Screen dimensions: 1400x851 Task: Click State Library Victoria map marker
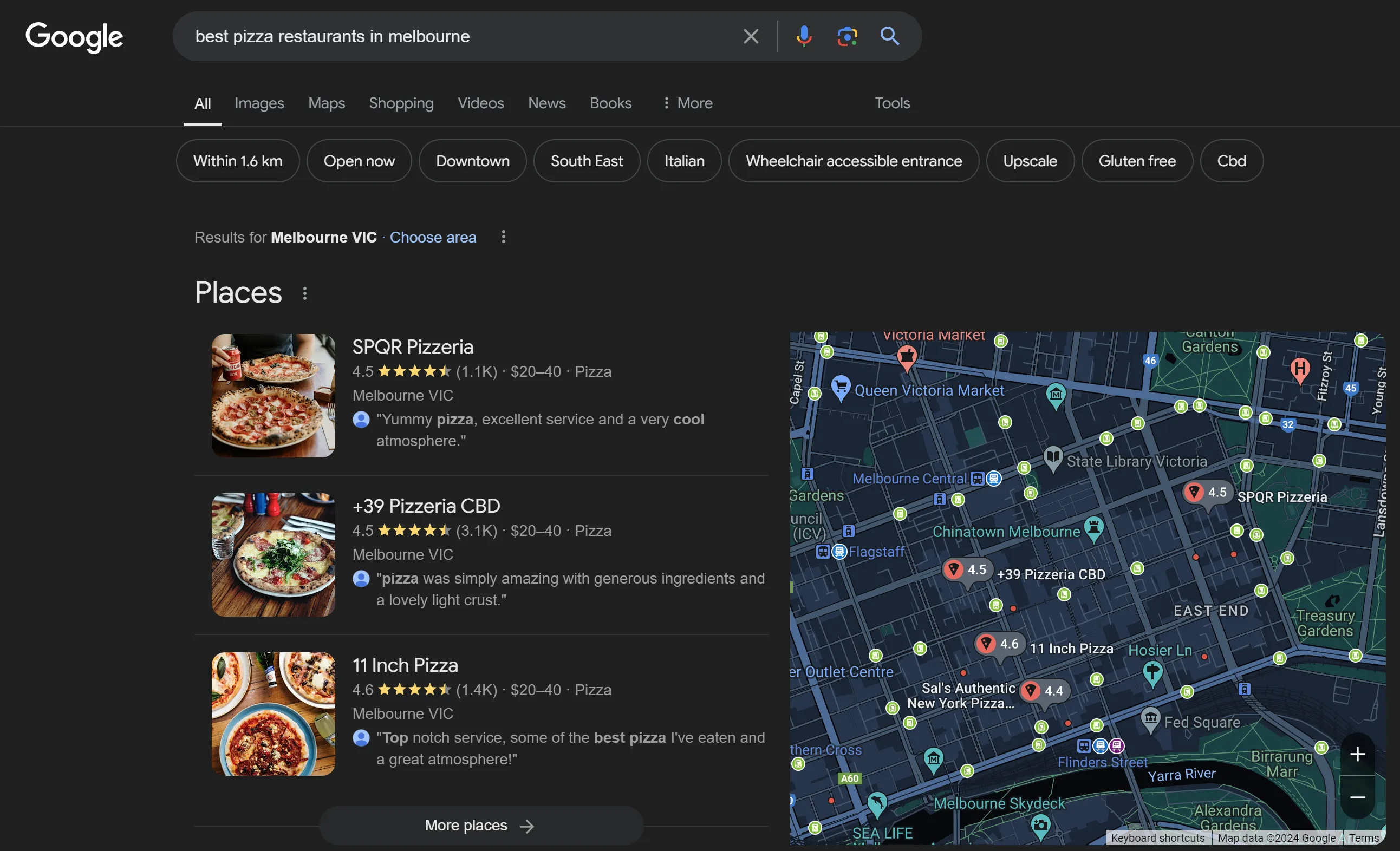(1053, 458)
